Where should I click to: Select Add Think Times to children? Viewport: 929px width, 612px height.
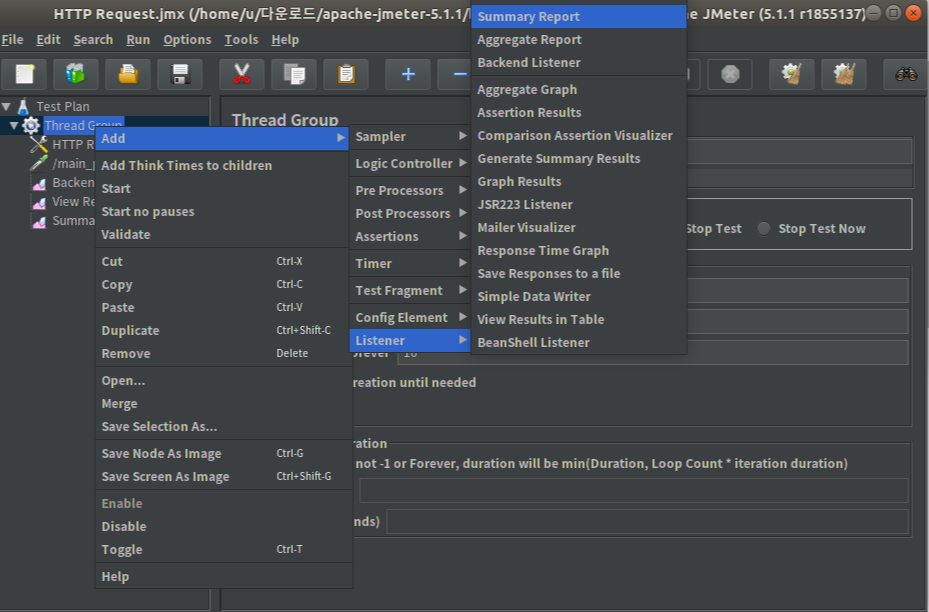coord(222,165)
